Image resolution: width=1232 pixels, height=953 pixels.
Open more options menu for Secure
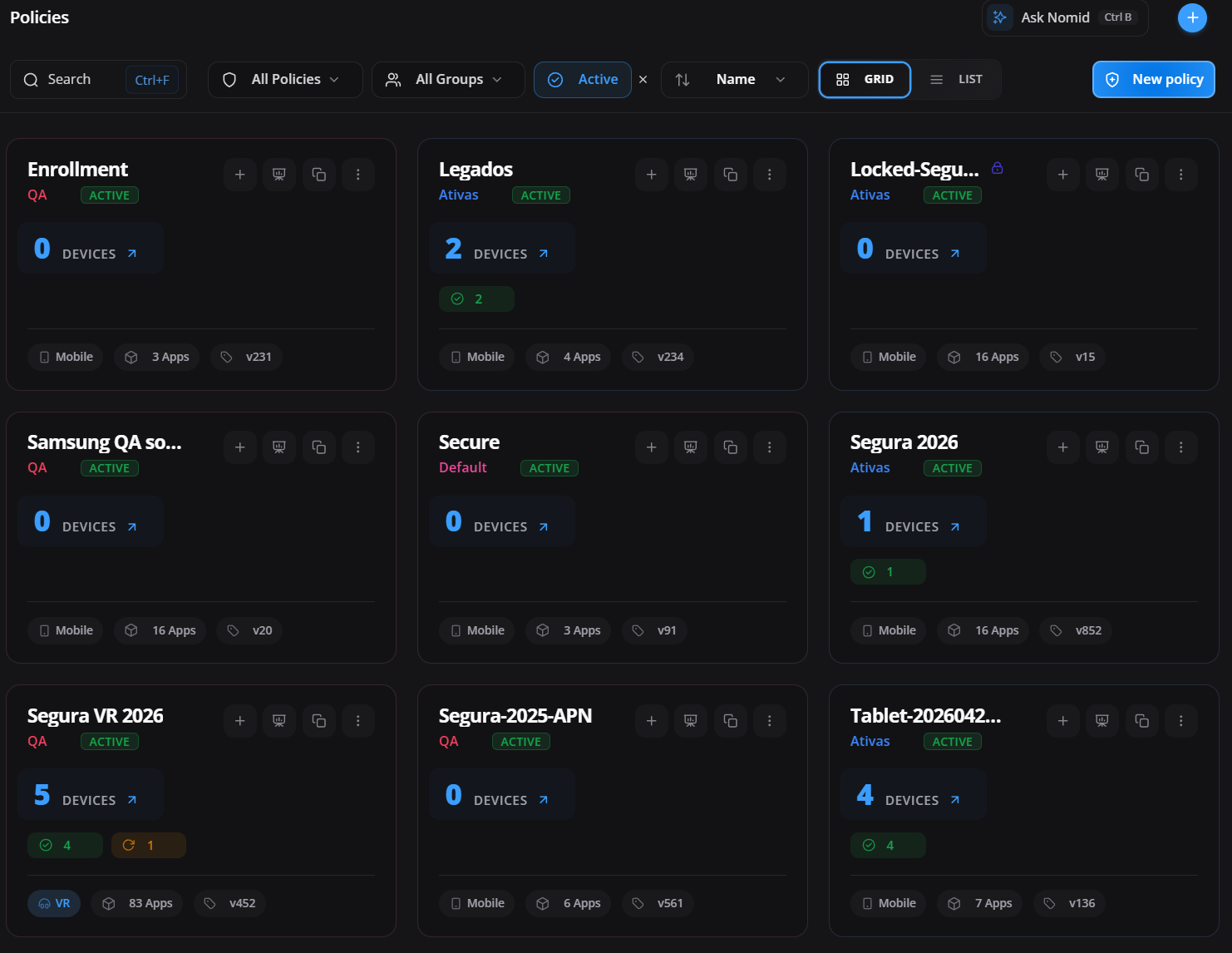[770, 447]
